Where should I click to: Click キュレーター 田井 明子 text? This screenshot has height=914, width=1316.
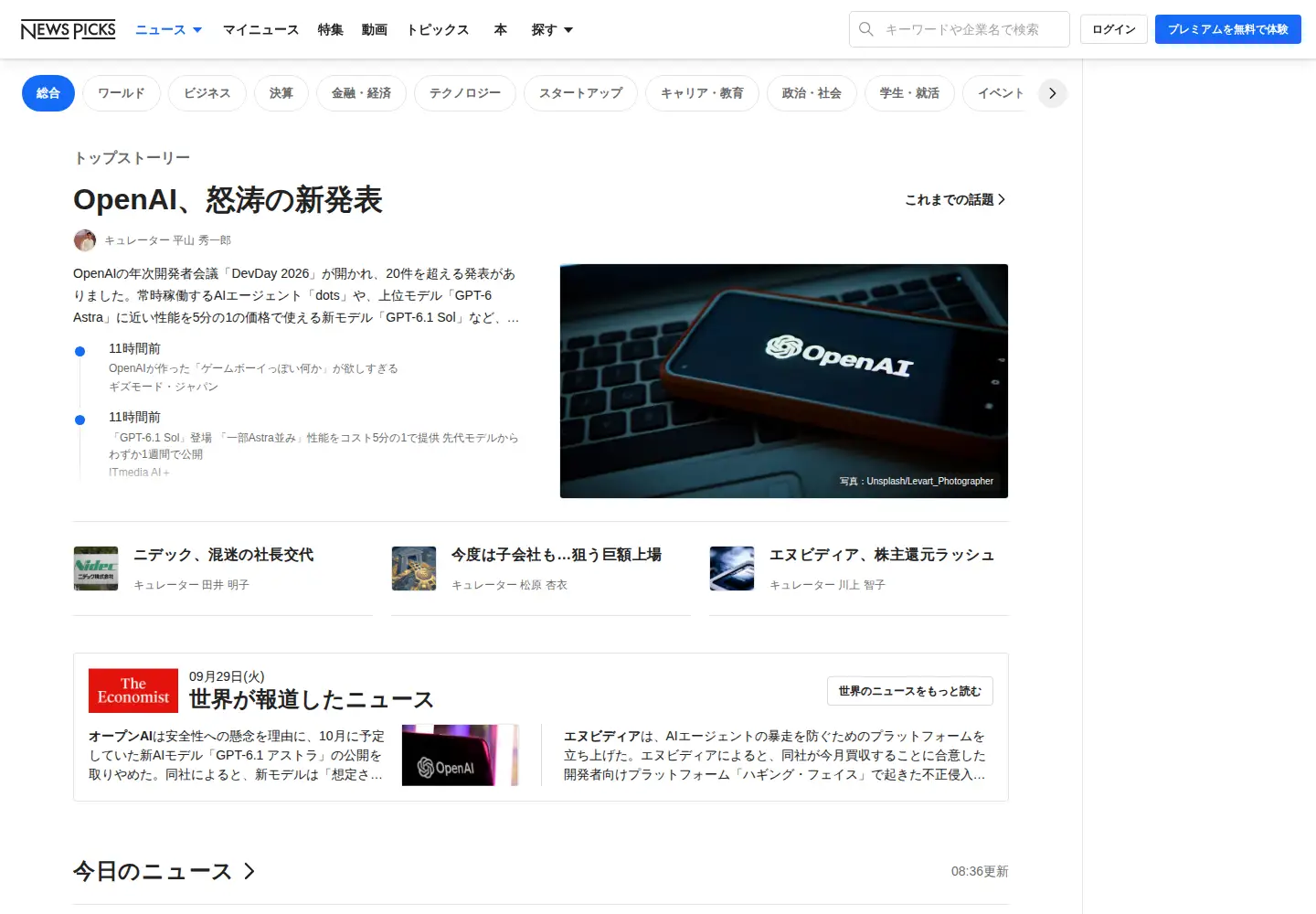click(191, 585)
